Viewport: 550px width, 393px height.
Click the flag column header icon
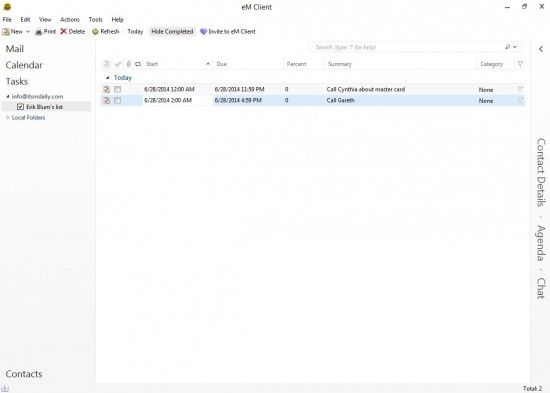(x=520, y=64)
